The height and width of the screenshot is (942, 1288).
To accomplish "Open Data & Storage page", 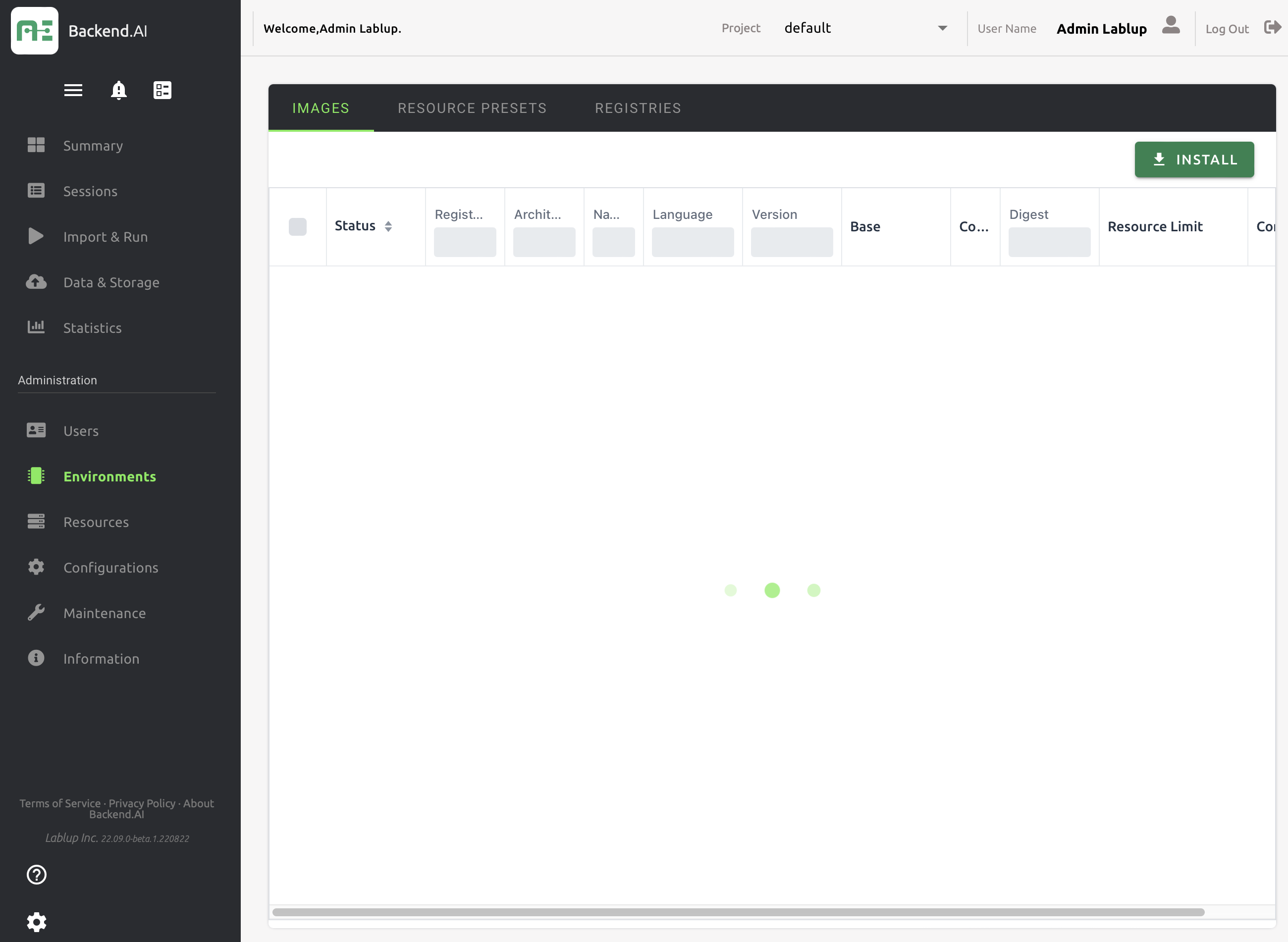I will [x=111, y=282].
